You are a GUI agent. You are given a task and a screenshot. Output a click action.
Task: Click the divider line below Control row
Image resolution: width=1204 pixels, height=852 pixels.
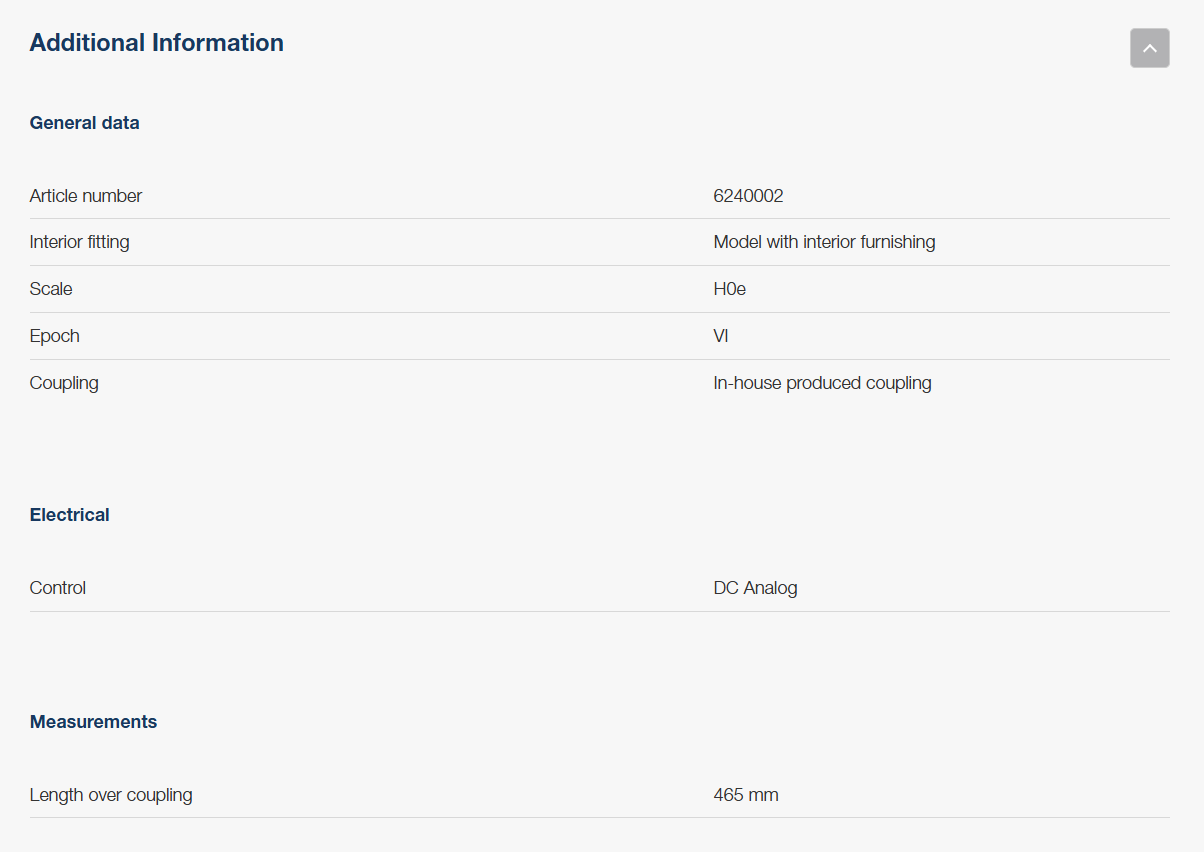[x=600, y=611]
